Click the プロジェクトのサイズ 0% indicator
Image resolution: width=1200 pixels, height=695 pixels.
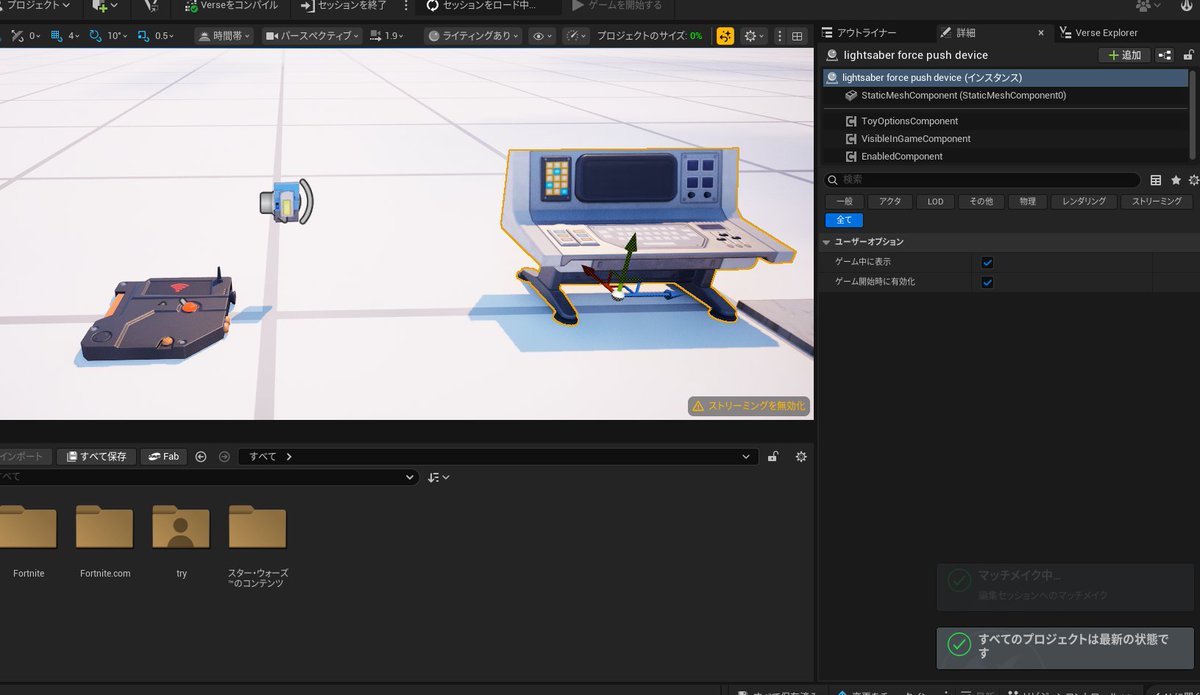tap(649, 36)
